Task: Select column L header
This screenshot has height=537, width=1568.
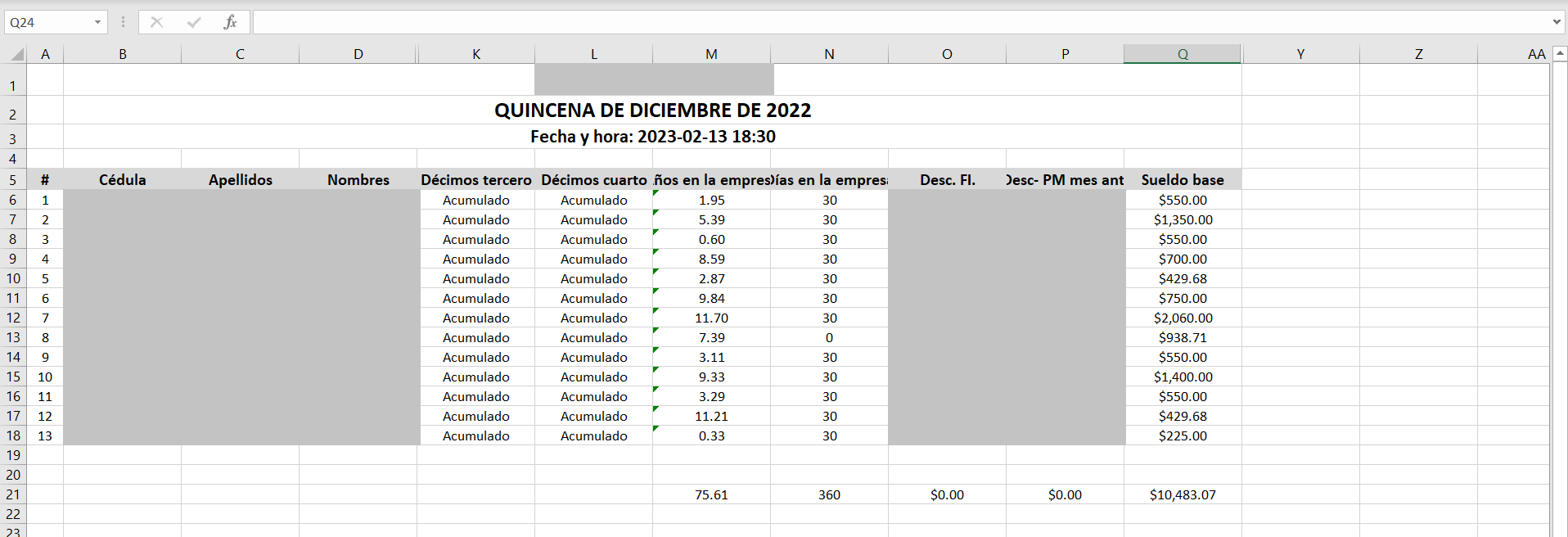Action: coord(594,54)
